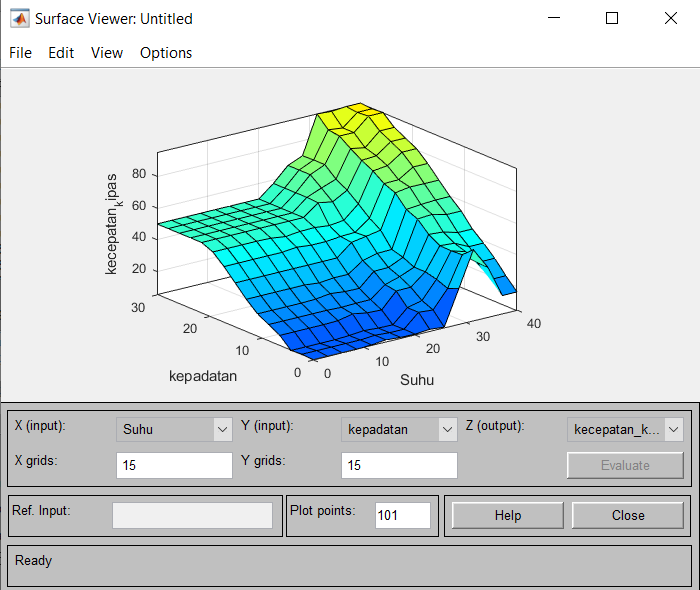Click the Z (output): label
The width and height of the screenshot is (700, 590).
tap(495, 425)
